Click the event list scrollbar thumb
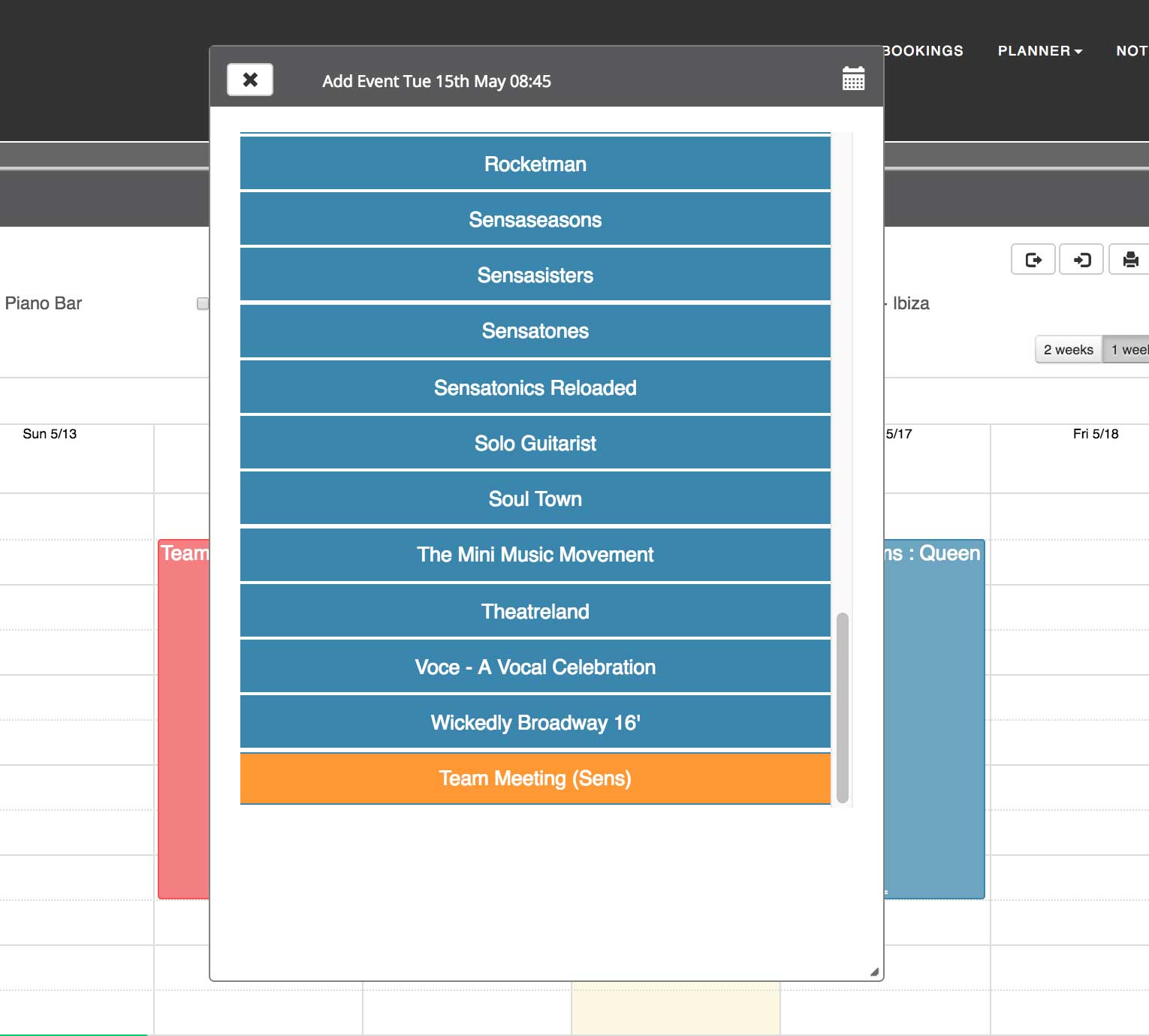This screenshot has height=1036, width=1149. 843,707
